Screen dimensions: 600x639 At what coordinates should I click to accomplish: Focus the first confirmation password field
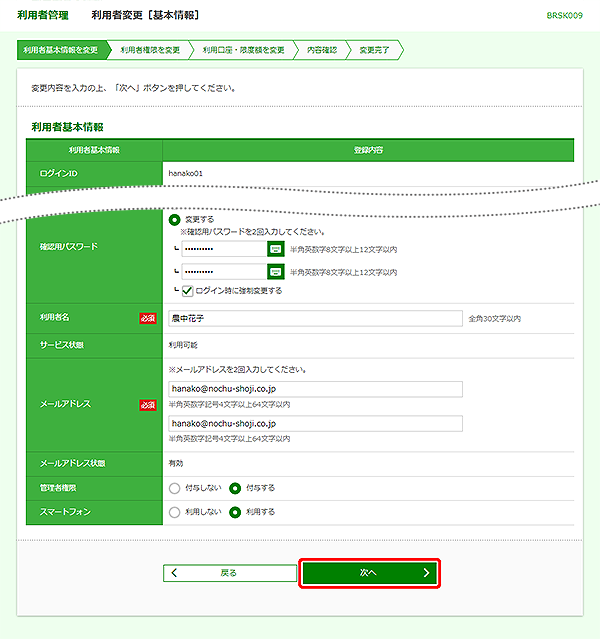224,249
